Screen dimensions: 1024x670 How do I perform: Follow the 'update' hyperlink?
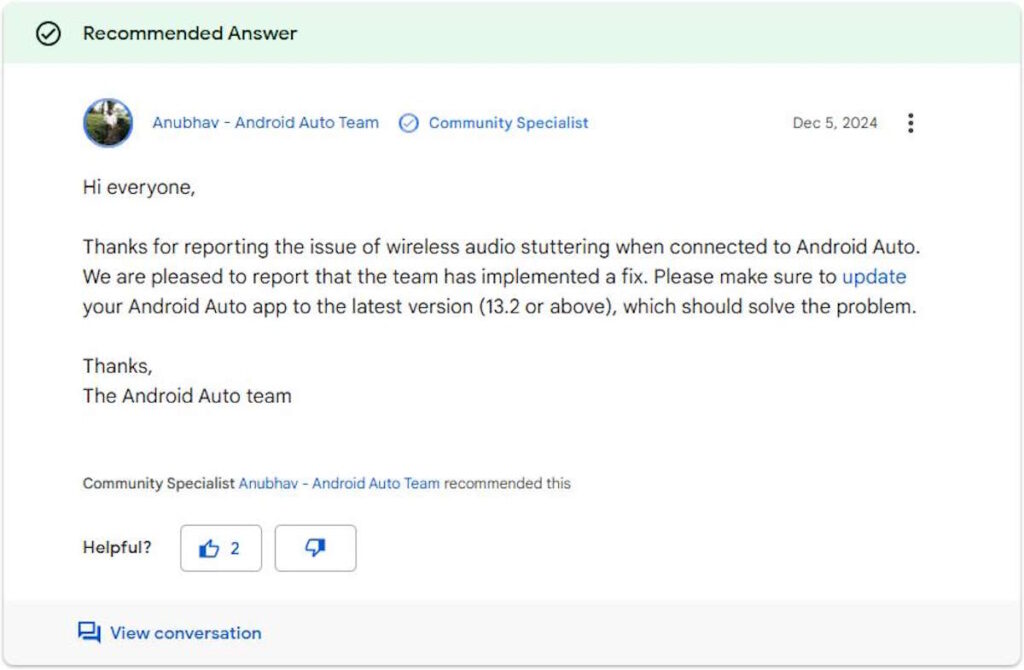(x=874, y=277)
